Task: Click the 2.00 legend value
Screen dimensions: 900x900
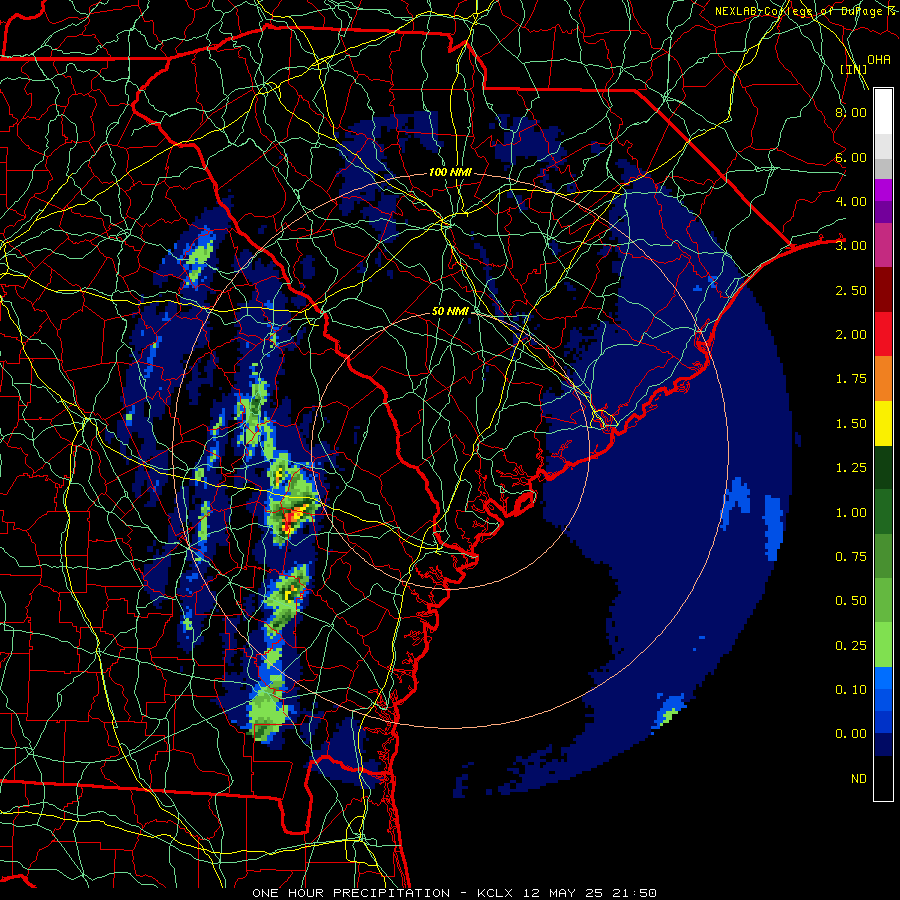Action: [x=851, y=335]
